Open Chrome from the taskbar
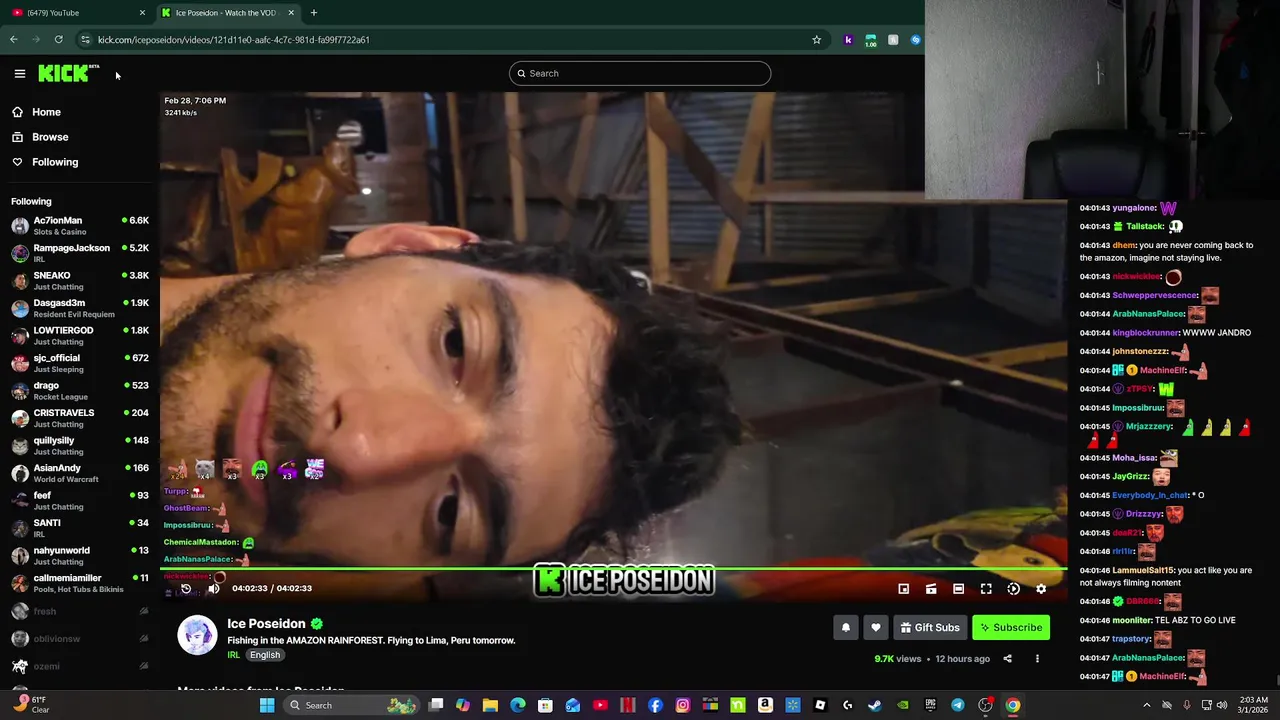Screen dimensions: 1280x720 (x=1013, y=705)
